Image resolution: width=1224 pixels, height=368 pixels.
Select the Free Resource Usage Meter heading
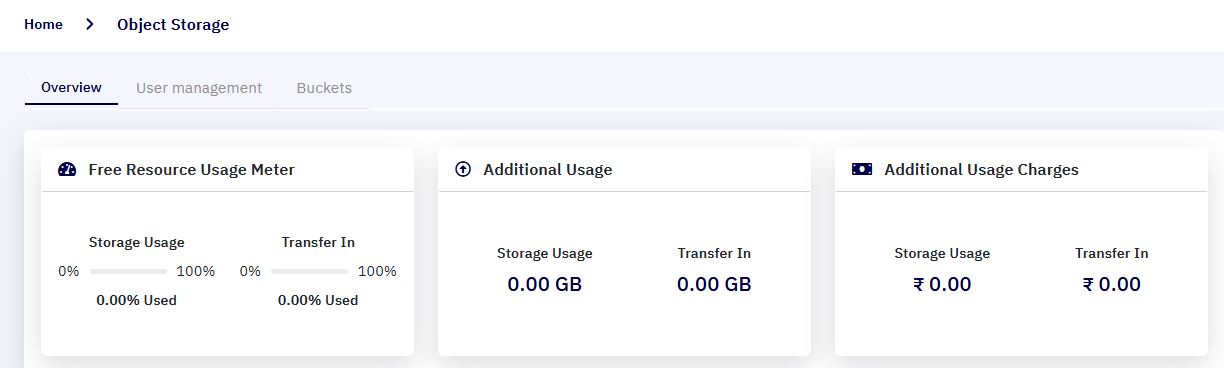click(191, 169)
